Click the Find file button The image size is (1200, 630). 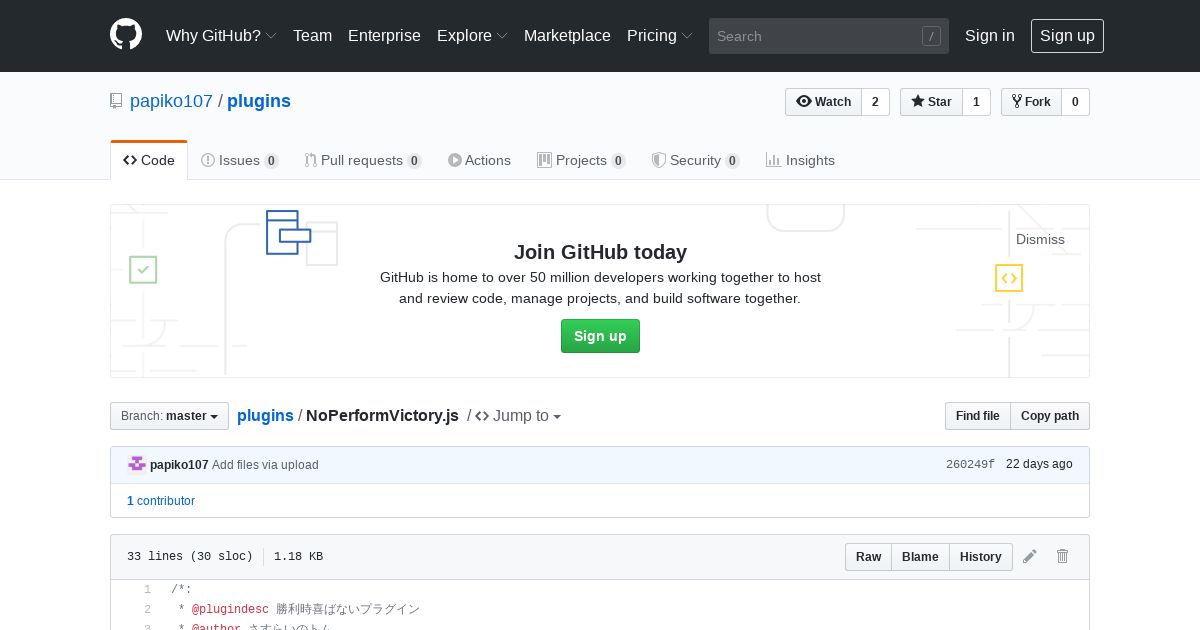(x=977, y=416)
